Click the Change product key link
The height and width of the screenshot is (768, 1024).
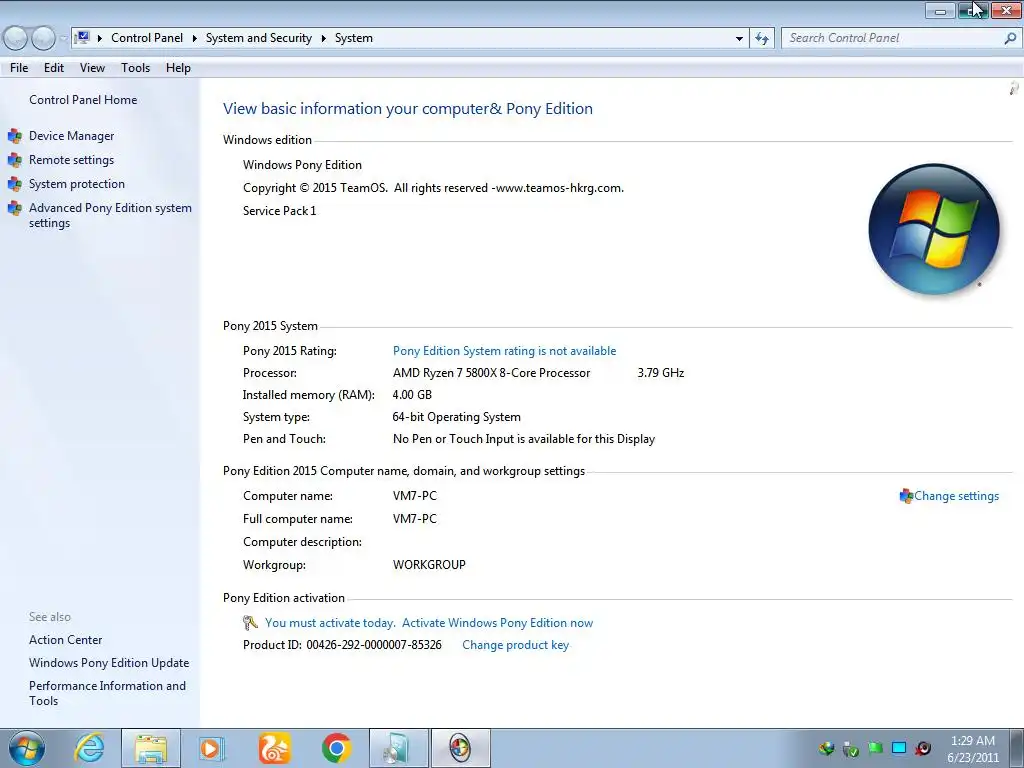click(515, 645)
